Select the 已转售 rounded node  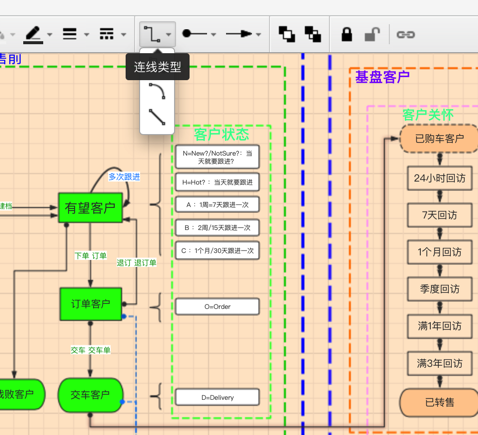coord(439,403)
